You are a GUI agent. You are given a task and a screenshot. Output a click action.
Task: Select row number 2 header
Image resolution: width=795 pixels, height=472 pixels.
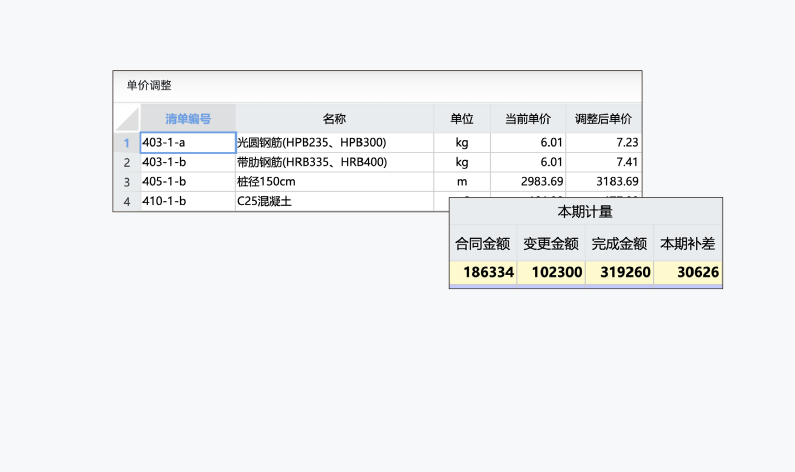126,162
